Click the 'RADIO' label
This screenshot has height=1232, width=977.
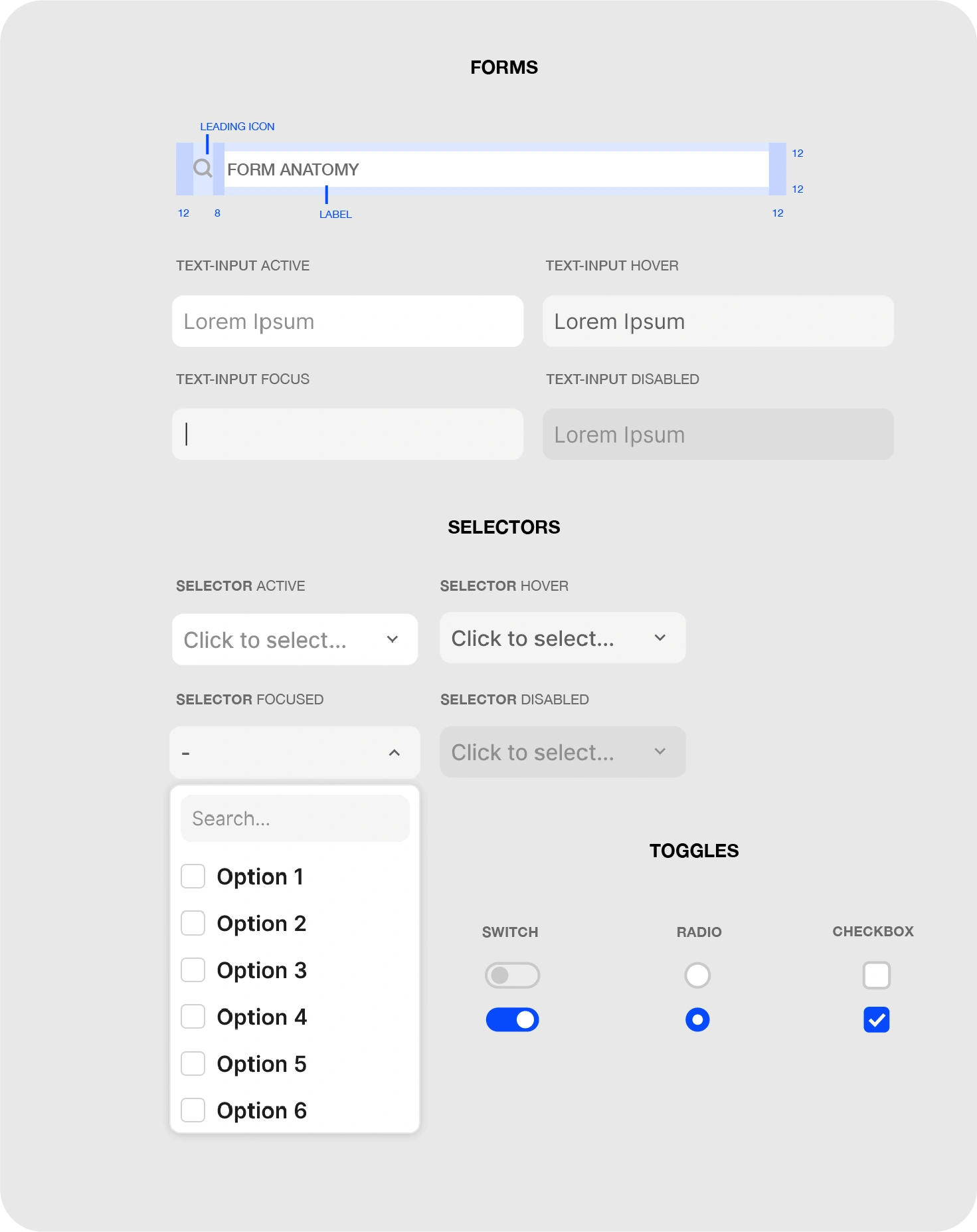(x=699, y=932)
